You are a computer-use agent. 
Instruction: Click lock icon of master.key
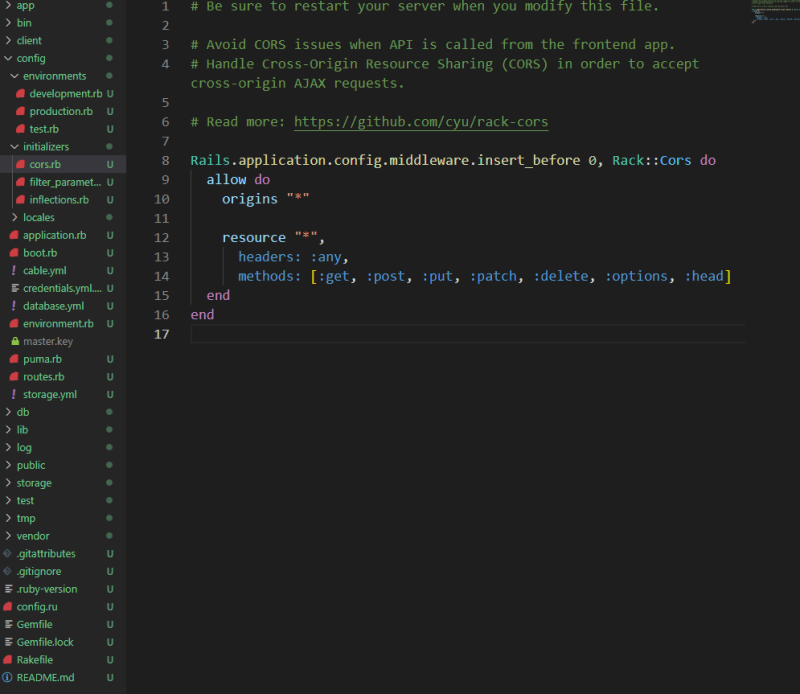point(15,341)
